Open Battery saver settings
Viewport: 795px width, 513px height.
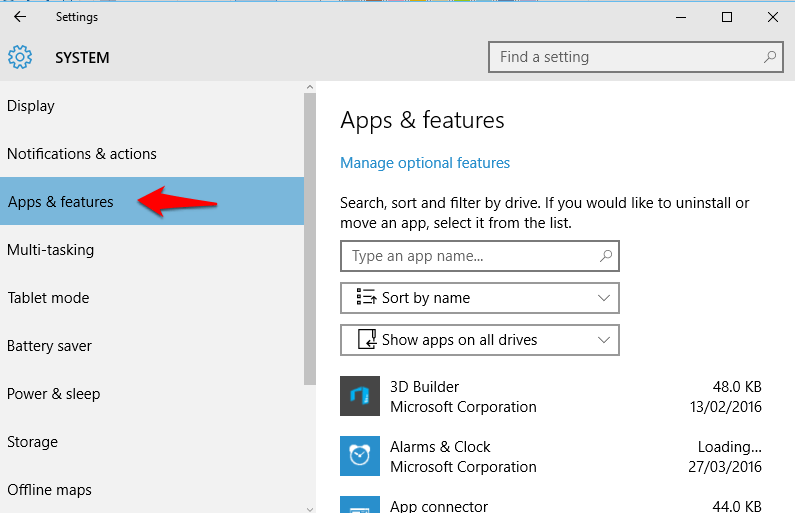(x=152, y=346)
